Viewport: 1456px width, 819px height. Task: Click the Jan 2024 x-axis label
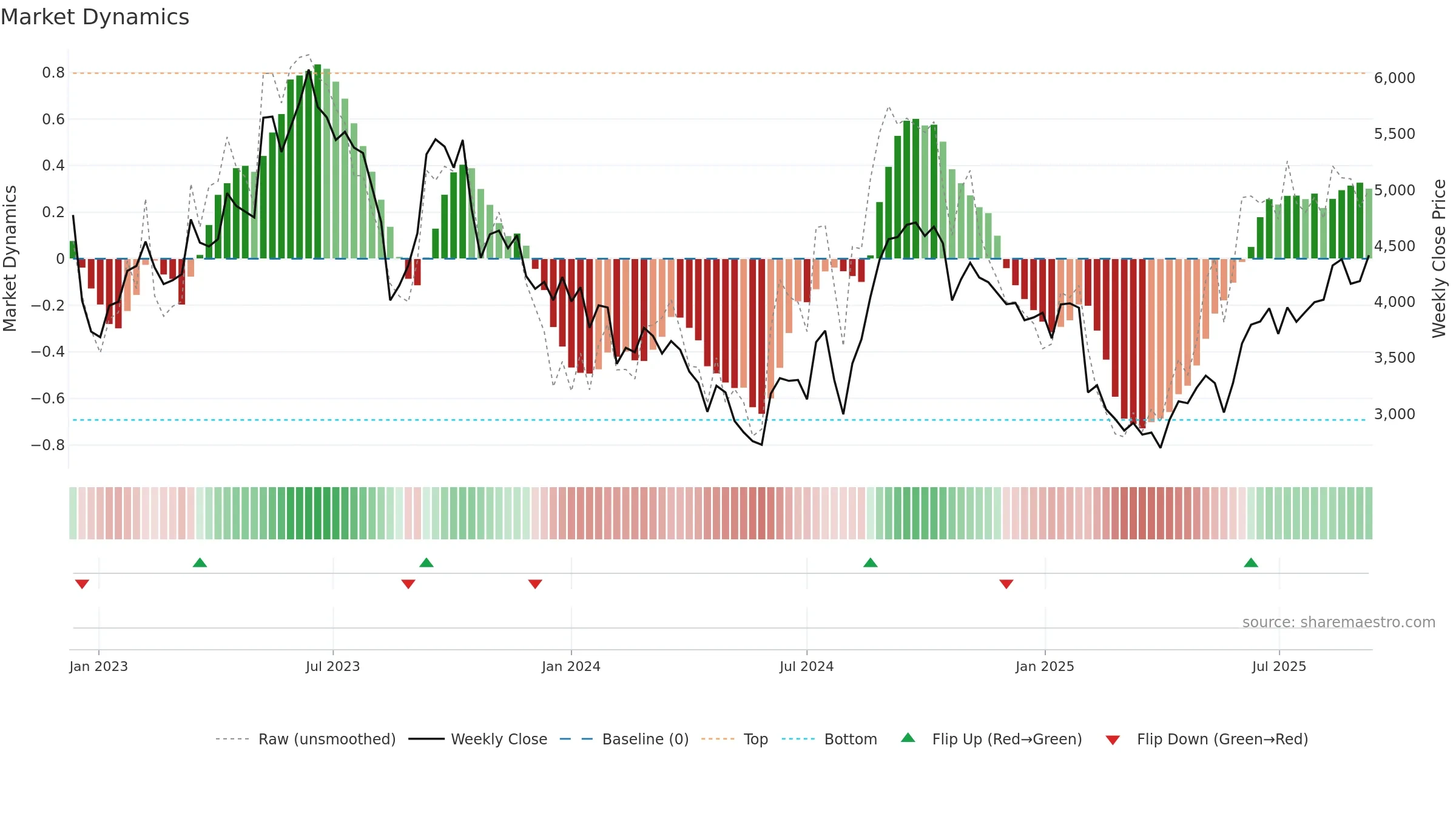pyautogui.click(x=571, y=666)
